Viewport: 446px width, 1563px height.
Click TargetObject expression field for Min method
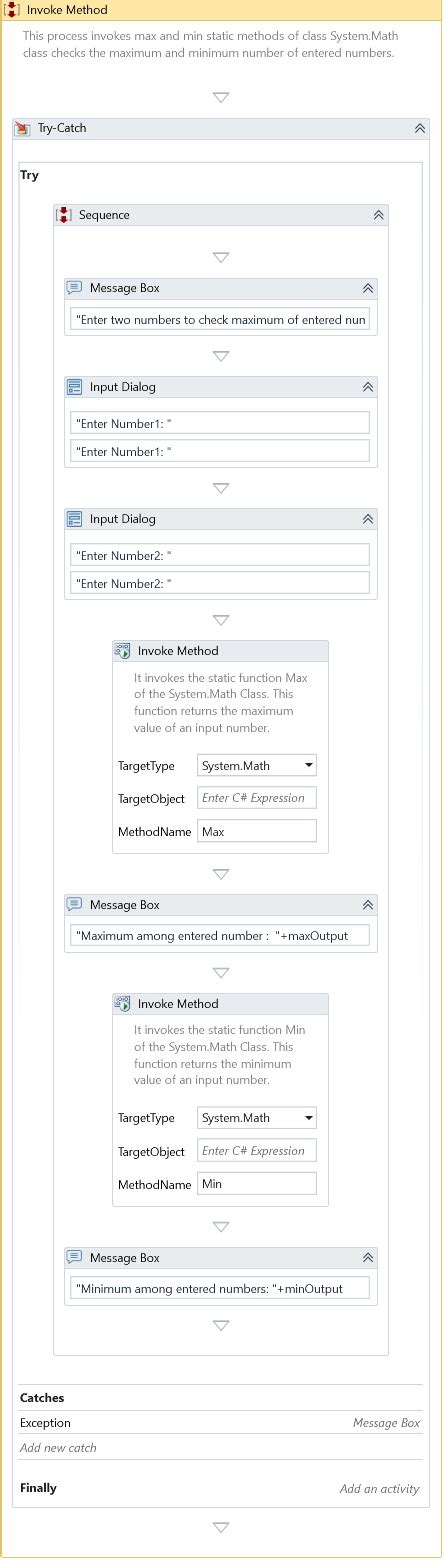pyautogui.click(x=257, y=1151)
